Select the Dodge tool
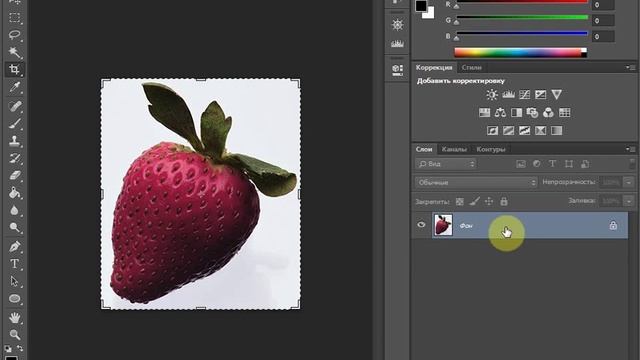This screenshot has height=360, width=640. (15, 227)
